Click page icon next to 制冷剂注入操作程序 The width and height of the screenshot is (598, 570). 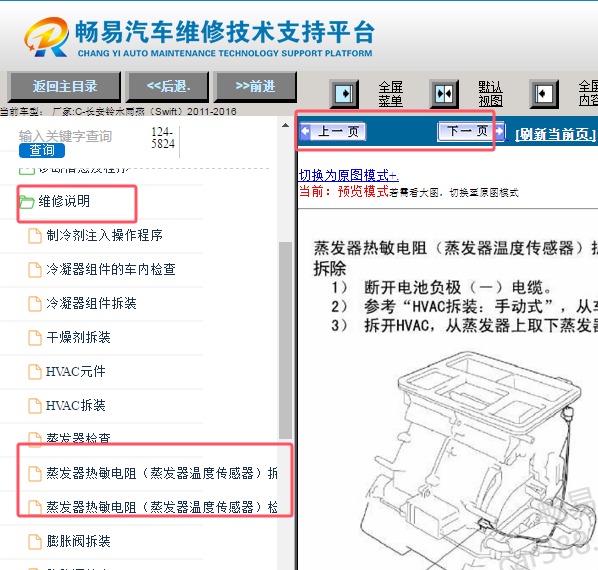click(x=35, y=236)
